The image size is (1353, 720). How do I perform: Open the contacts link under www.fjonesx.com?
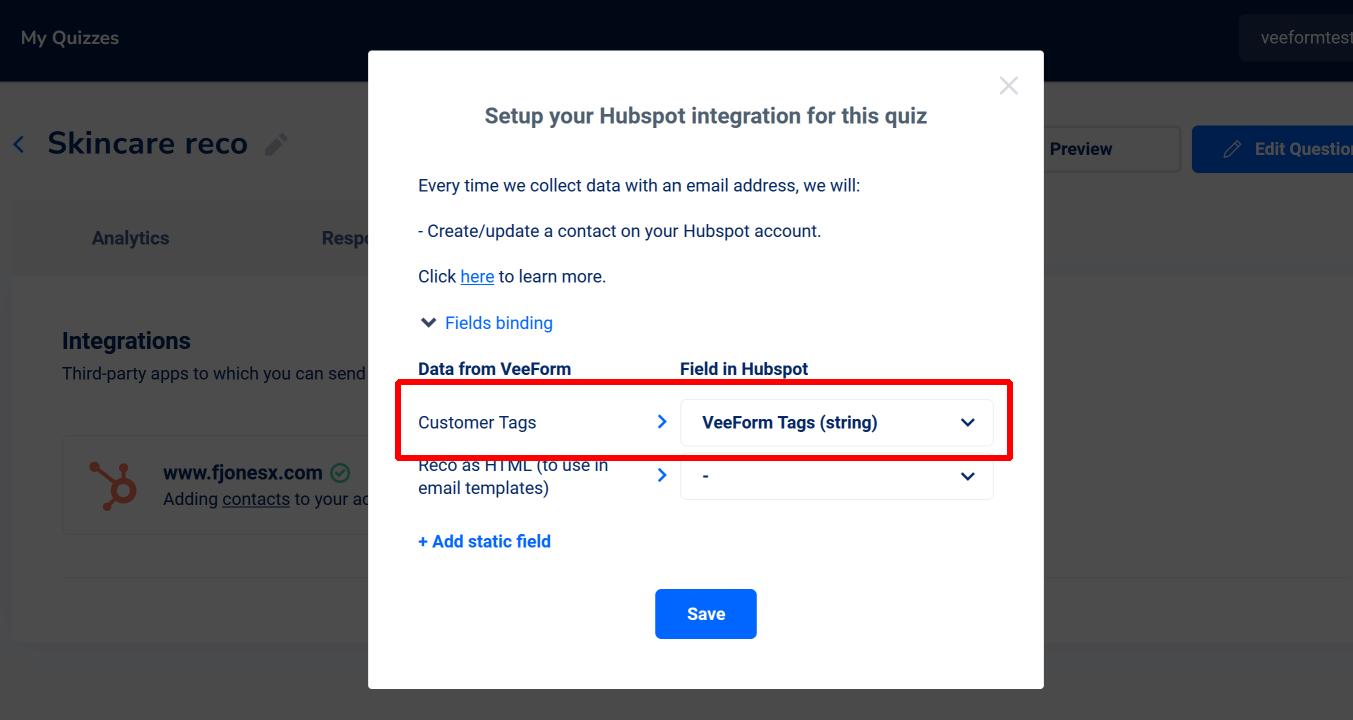(256, 499)
